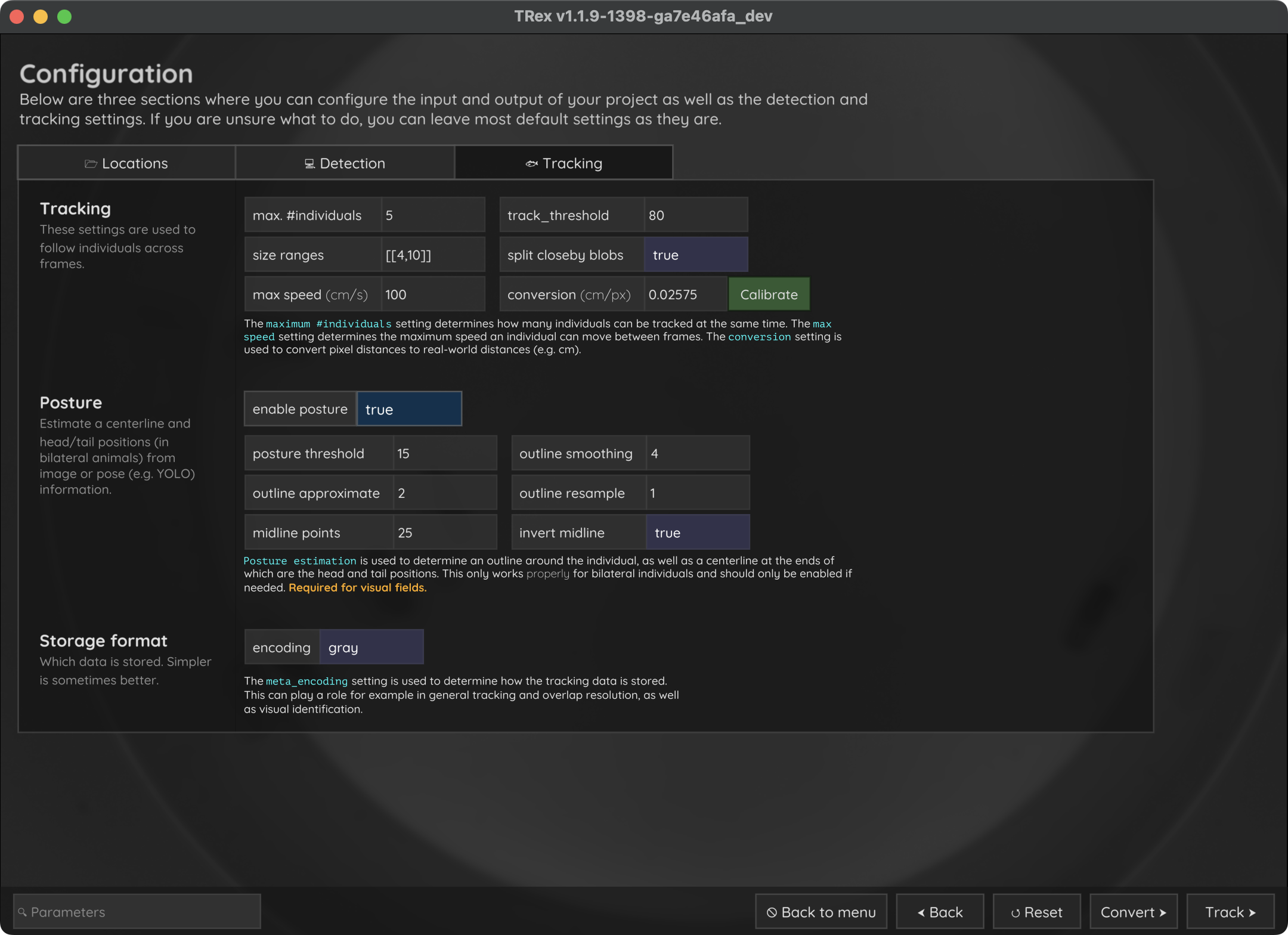The height and width of the screenshot is (935, 1288).
Task: Click the Convert button
Action: [x=1133, y=912]
